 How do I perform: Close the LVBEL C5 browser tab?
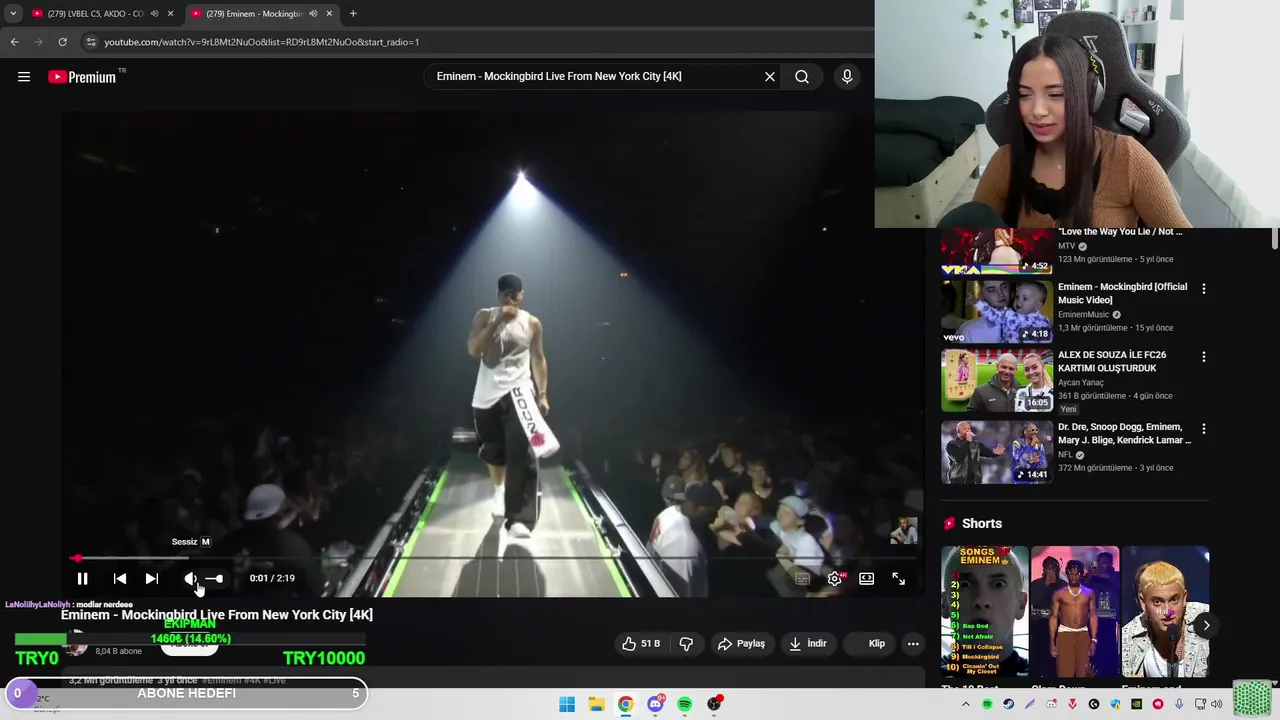point(171,14)
